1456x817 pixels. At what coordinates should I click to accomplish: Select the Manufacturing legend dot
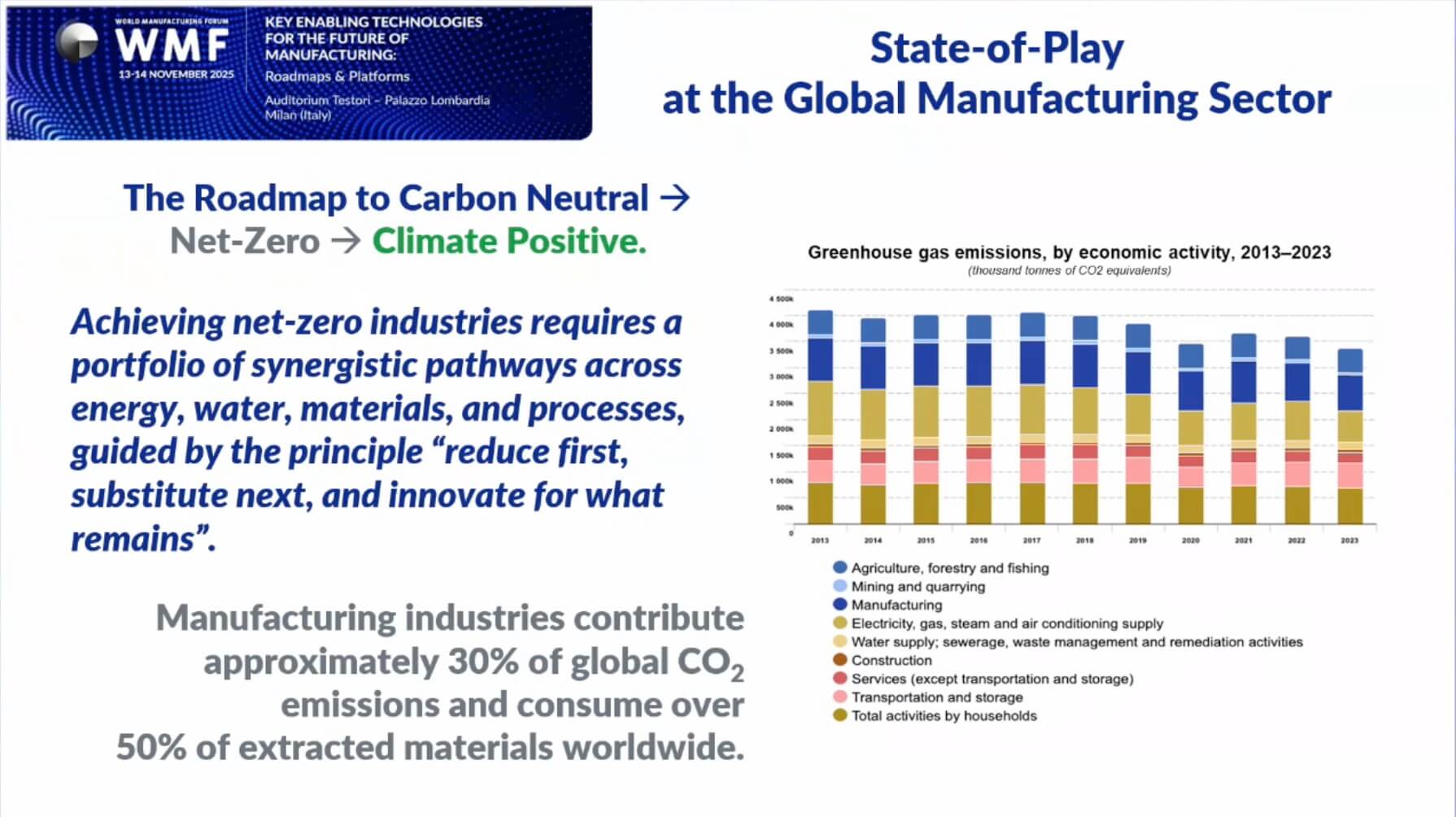pyautogui.click(x=840, y=605)
